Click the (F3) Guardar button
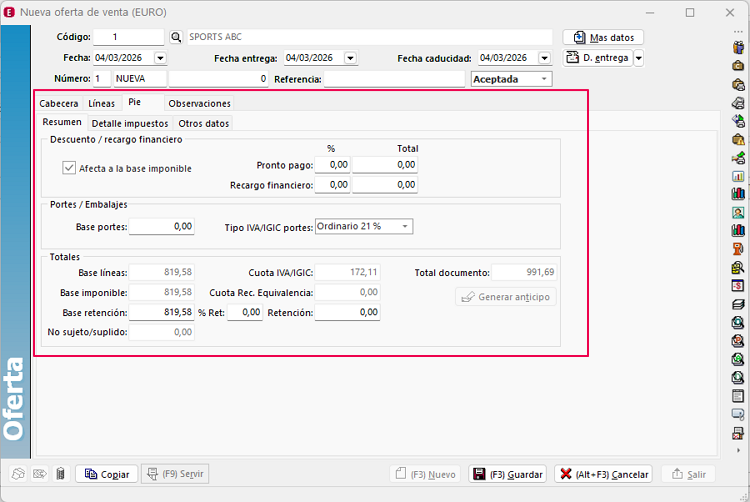The height and width of the screenshot is (502, 750). tap(507, 474)
